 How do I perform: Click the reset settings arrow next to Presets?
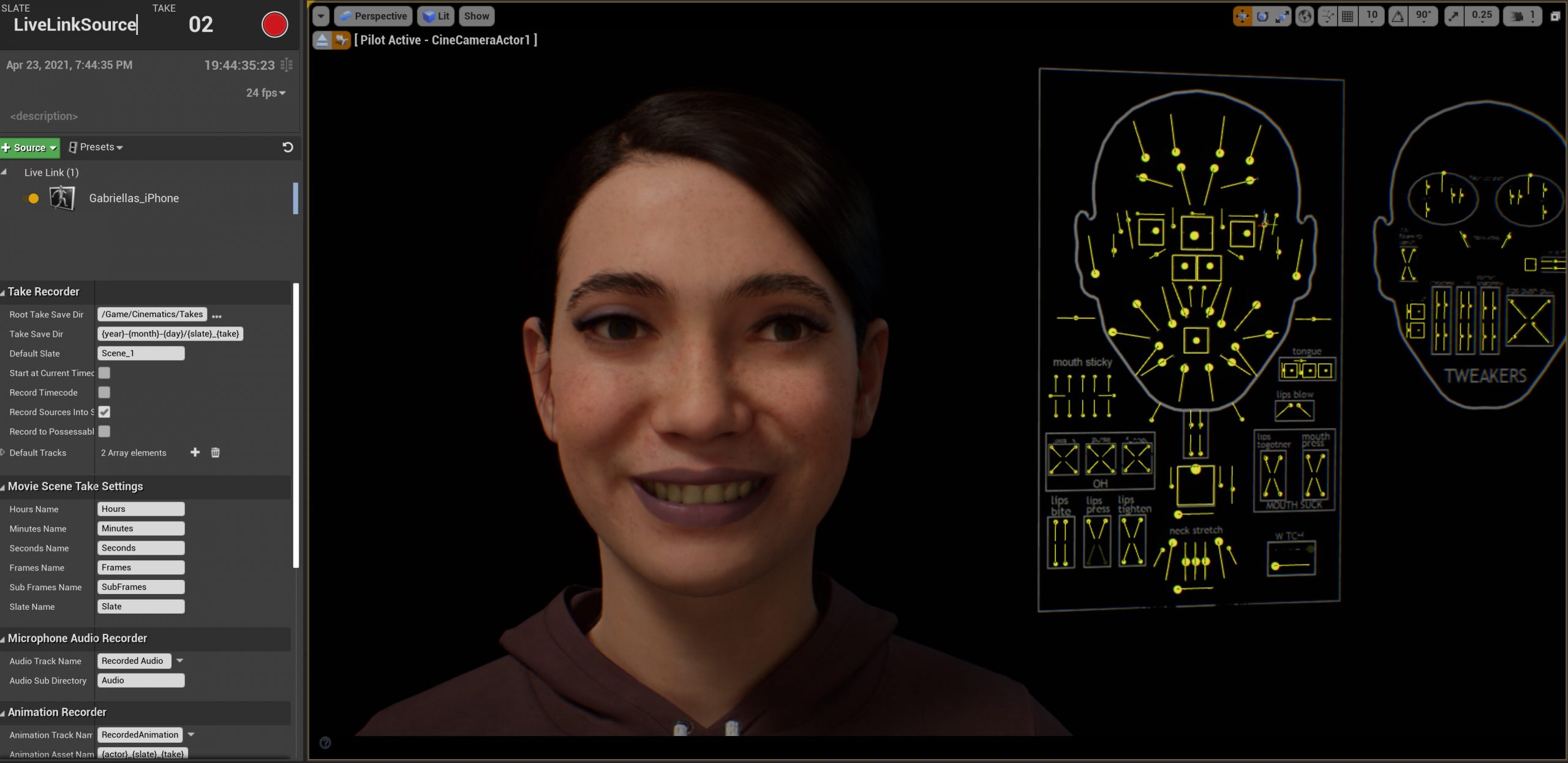[288, 148]
